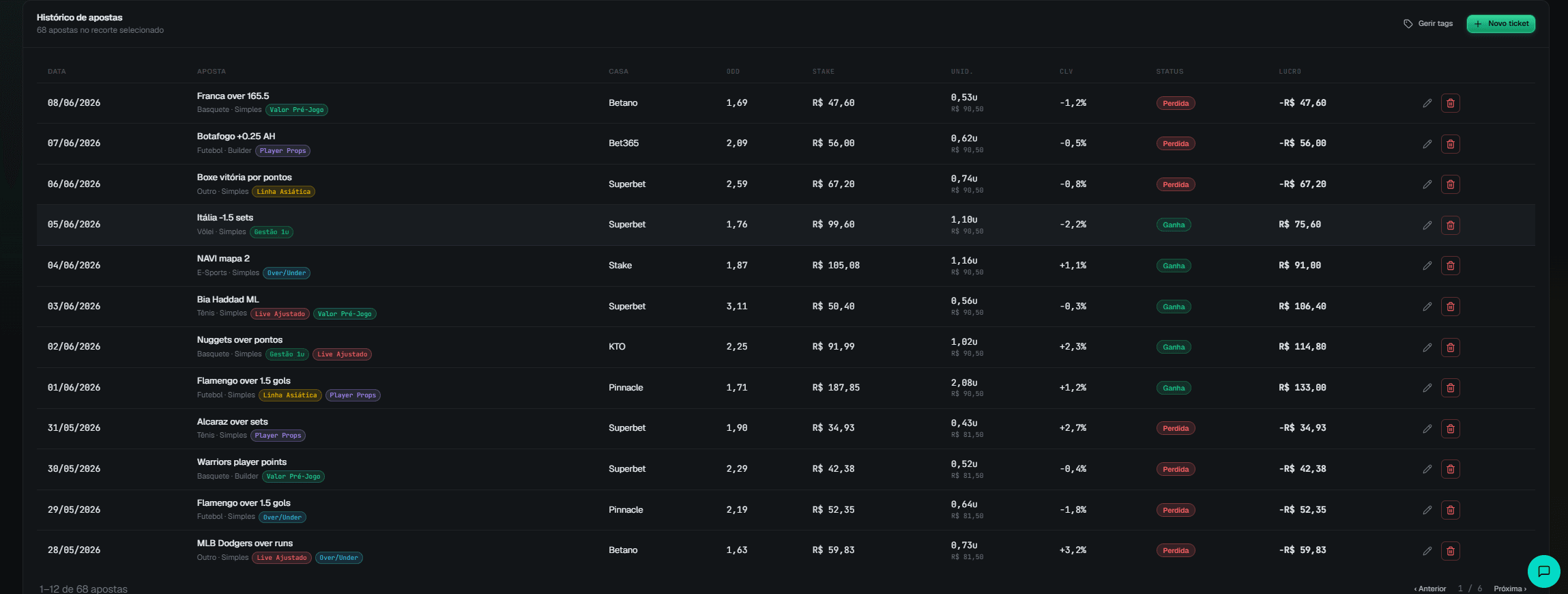Select CLV value +3,2%
The image size is (1568, 594).
tap(1073, 550)
